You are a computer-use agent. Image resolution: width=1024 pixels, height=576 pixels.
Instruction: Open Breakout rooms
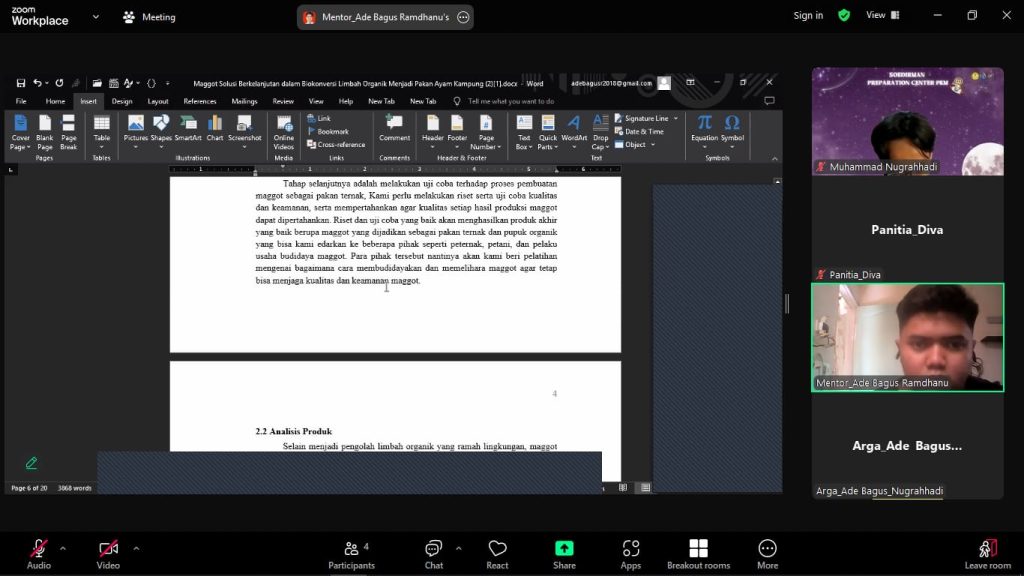[698, 551]
